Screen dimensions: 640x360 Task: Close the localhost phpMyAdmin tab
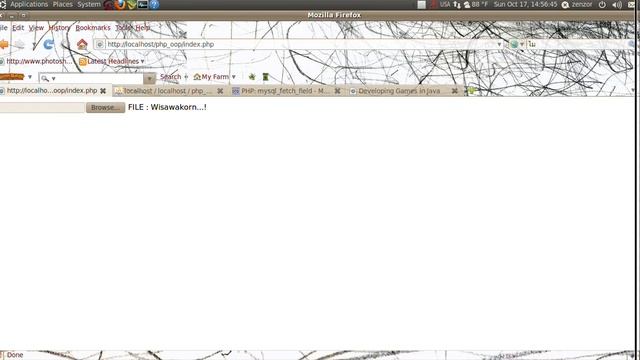[220, 91]
